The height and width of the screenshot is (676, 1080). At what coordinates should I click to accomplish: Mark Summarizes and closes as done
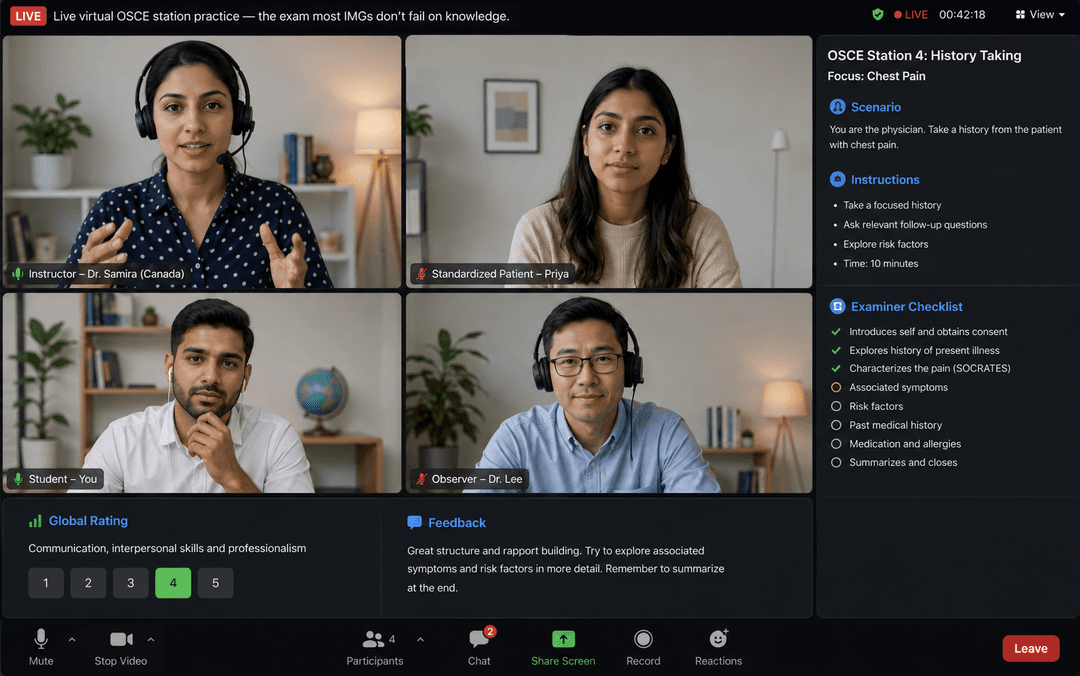click(836, 462)
